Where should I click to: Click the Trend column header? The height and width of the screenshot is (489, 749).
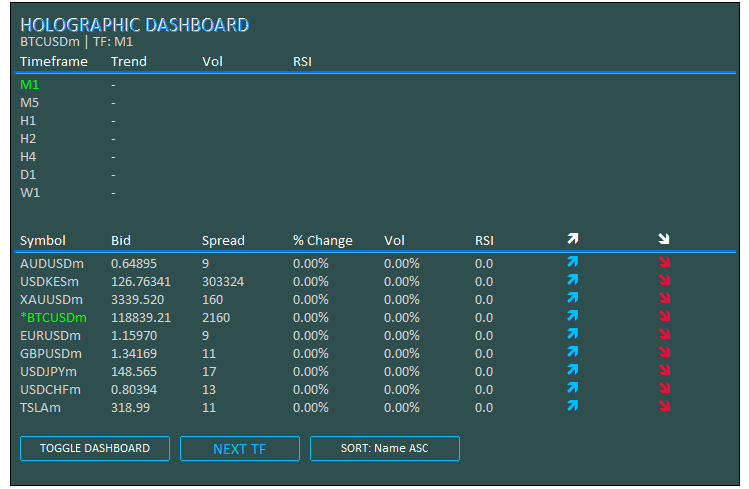click(x=129, y=62)
